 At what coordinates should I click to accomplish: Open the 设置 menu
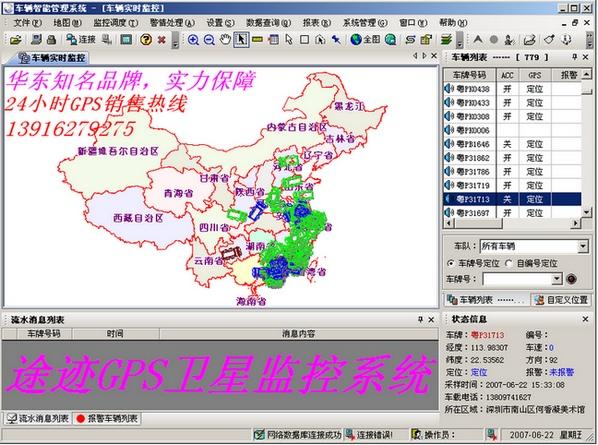tap(220, 23)
